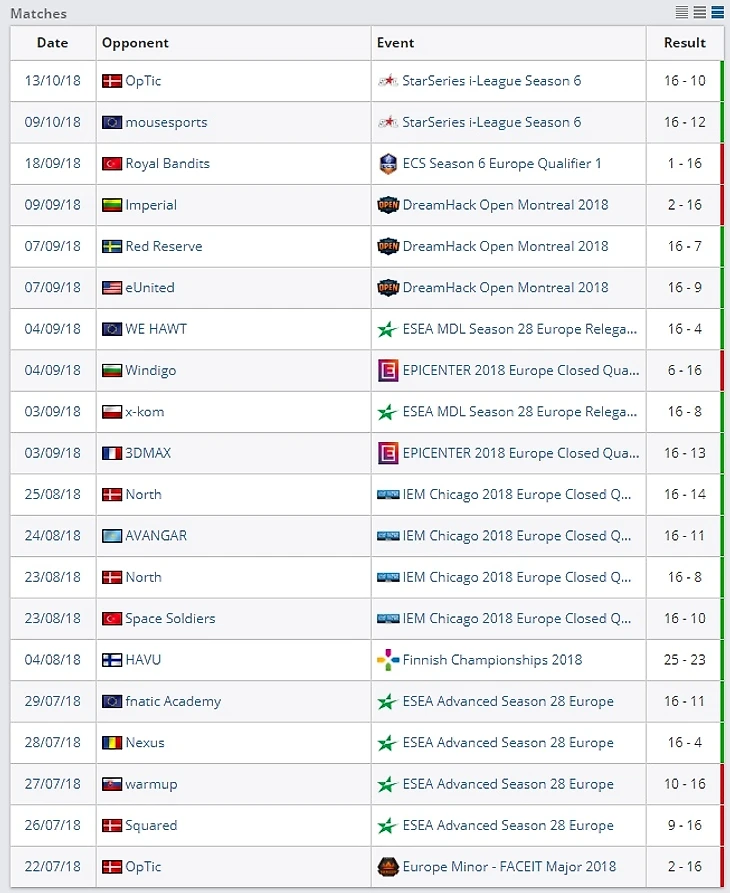Click the Finnish Championships 2018 logo
The image size is (730, 893).
pos(388,660)
